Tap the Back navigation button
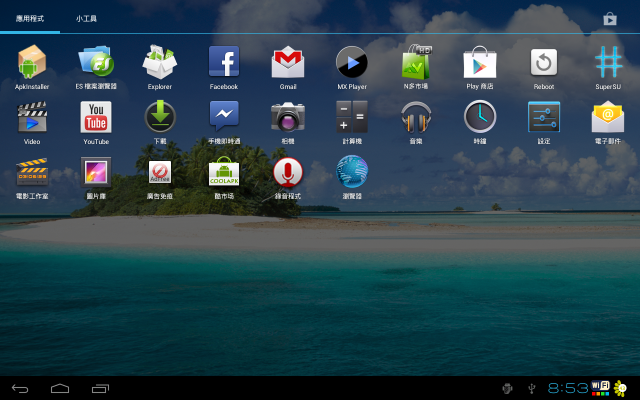The height and width of the screenshot is (400, 640). [x=20, y=389]
